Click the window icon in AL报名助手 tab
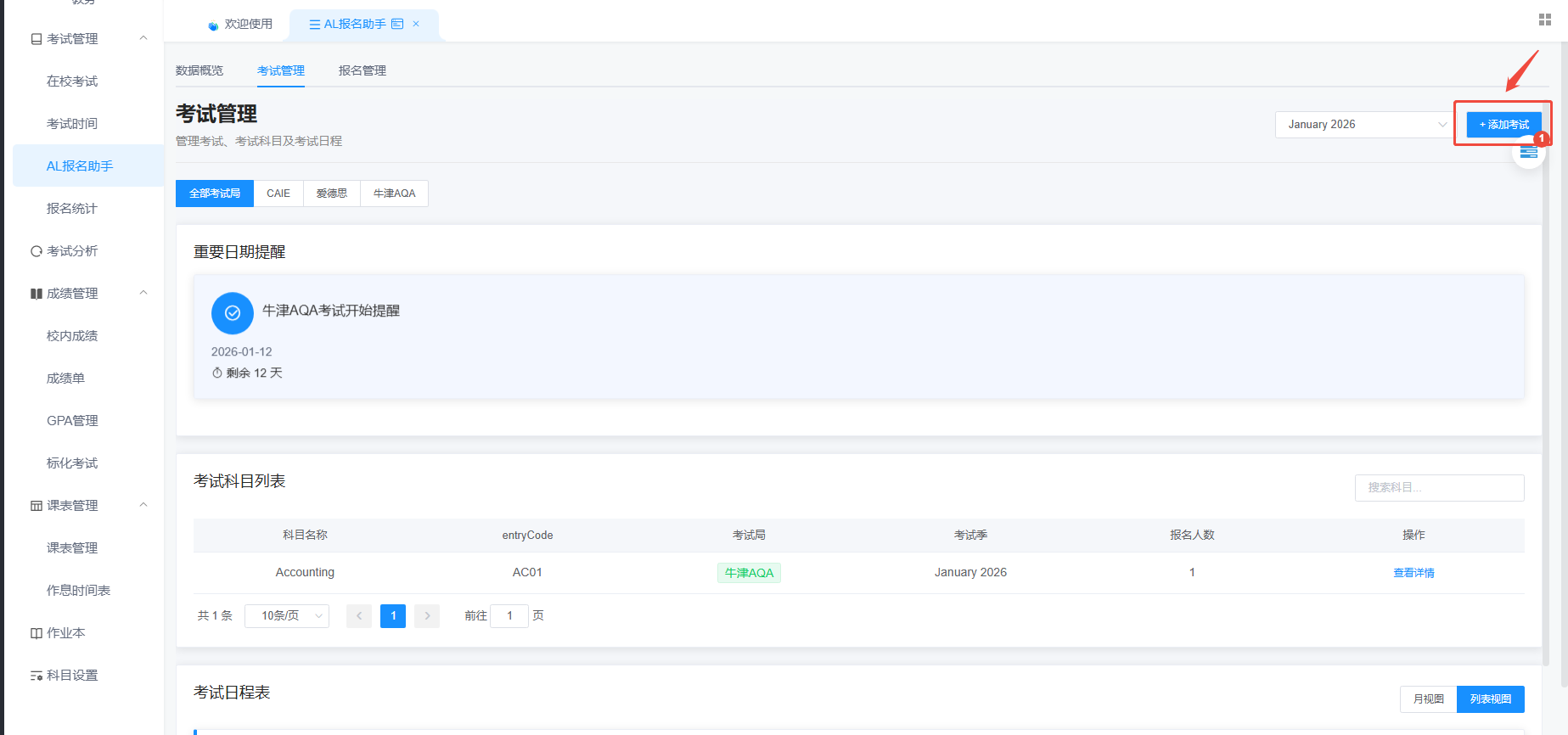Image resolution: width=1568 pixels, height=735 pixels. click(x=397, y=24)
